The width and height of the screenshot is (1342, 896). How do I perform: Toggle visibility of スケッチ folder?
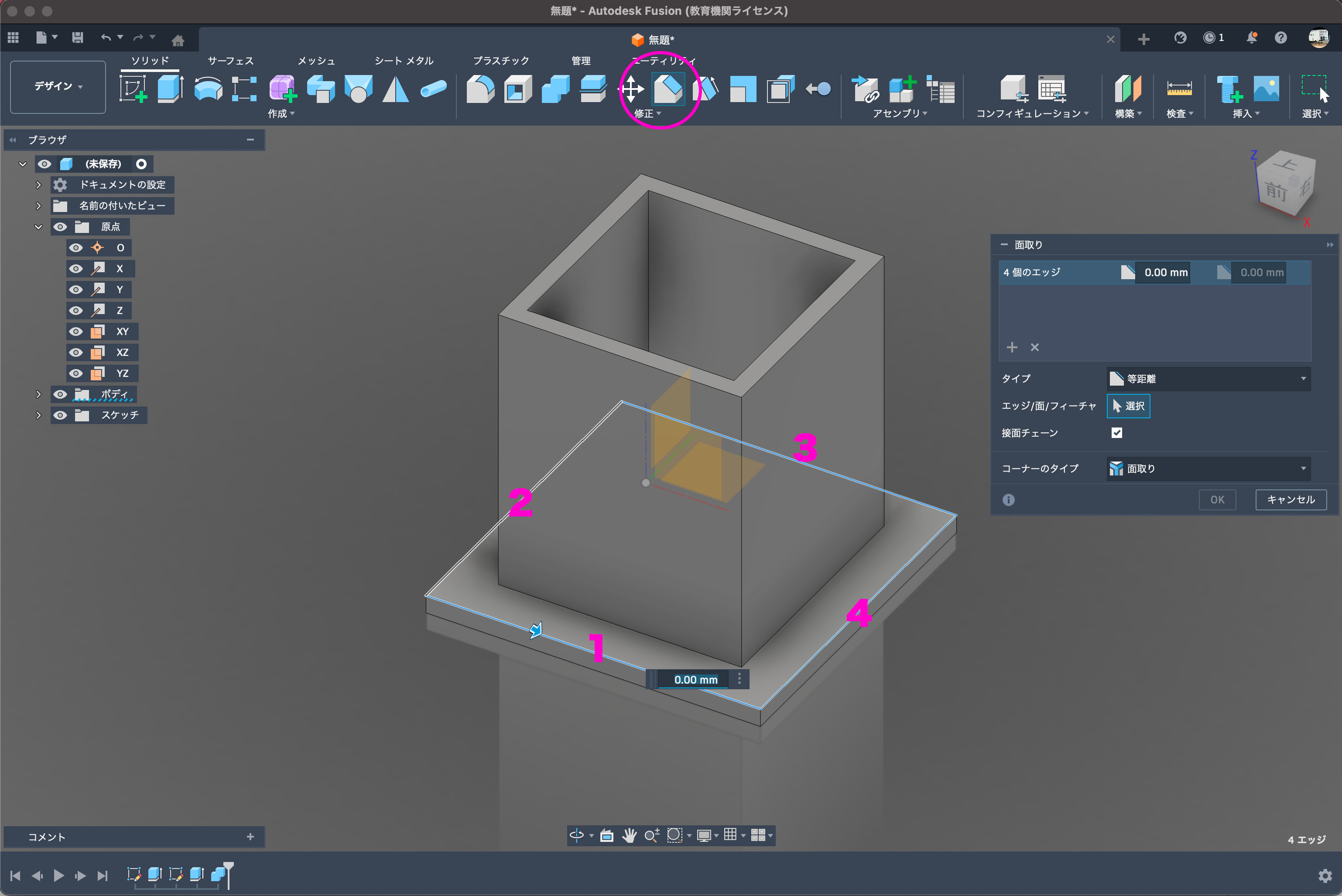[60, 415]
